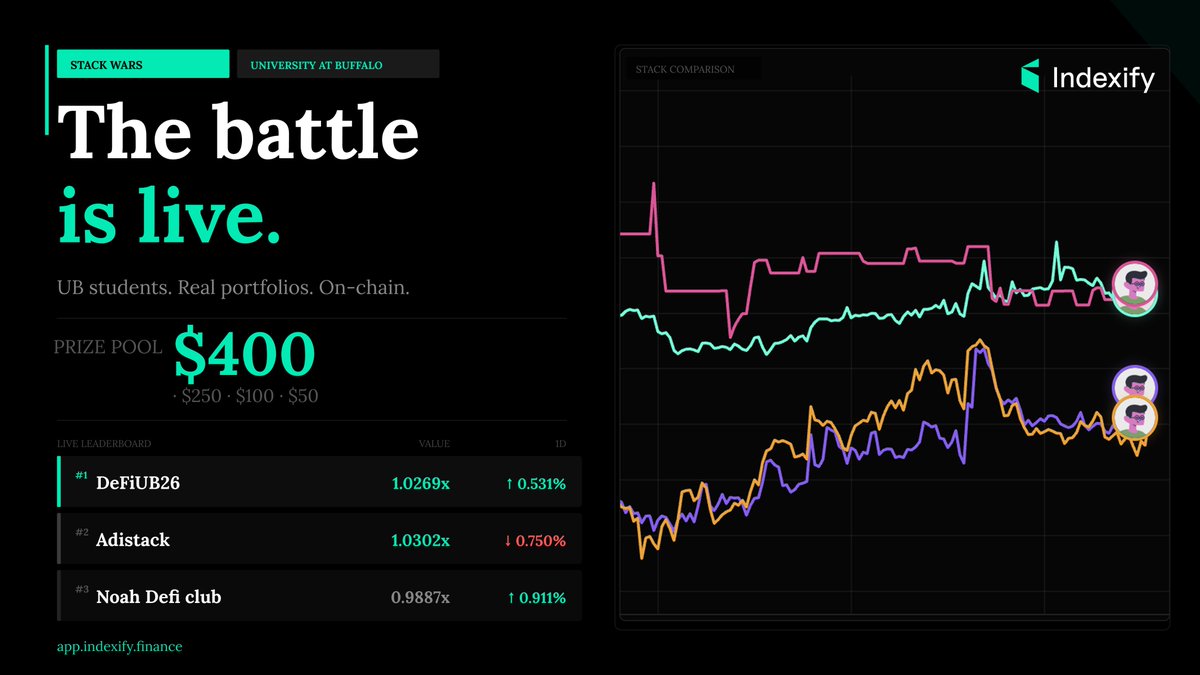
Task: Open the DeFiUB26 leaderboard row
Action: click(x=319, y=483)
